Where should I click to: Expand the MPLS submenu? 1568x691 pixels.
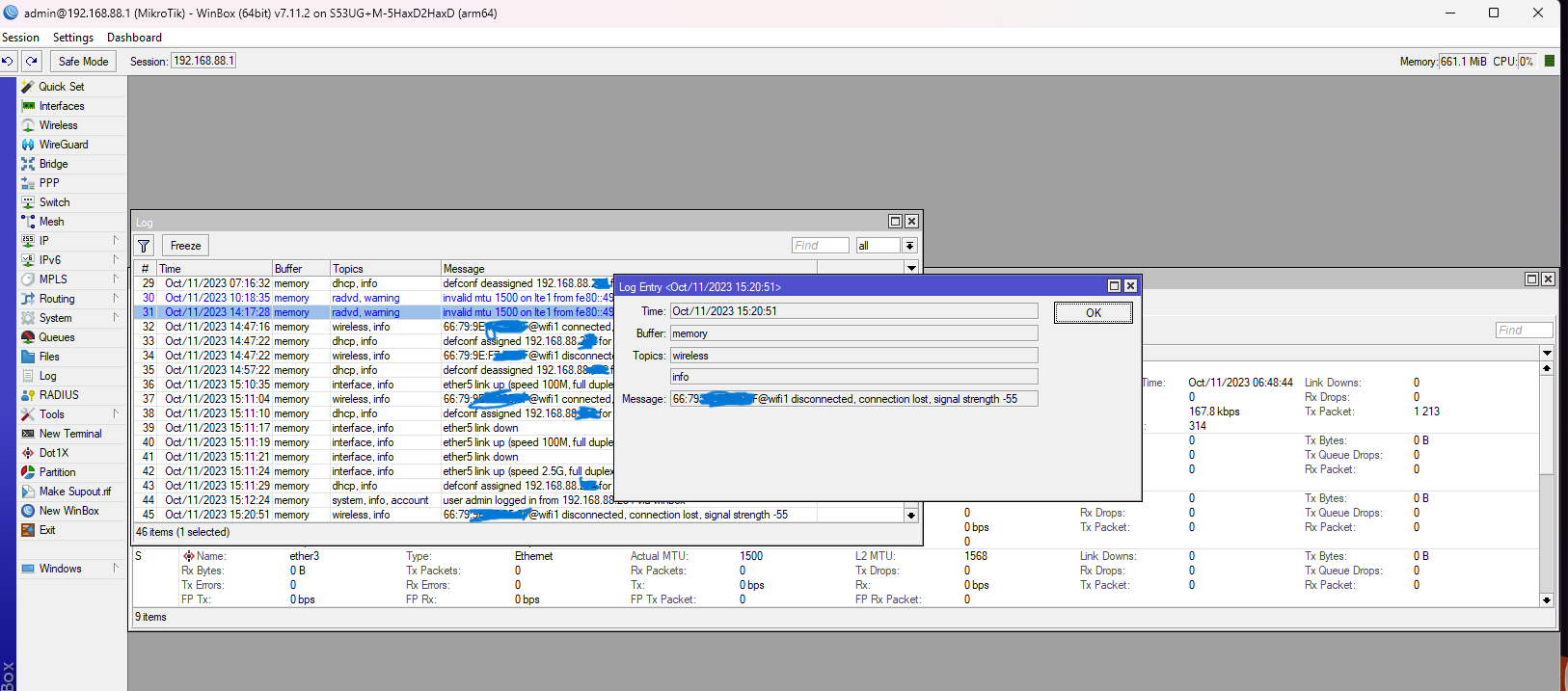click(x=116, y=279)
